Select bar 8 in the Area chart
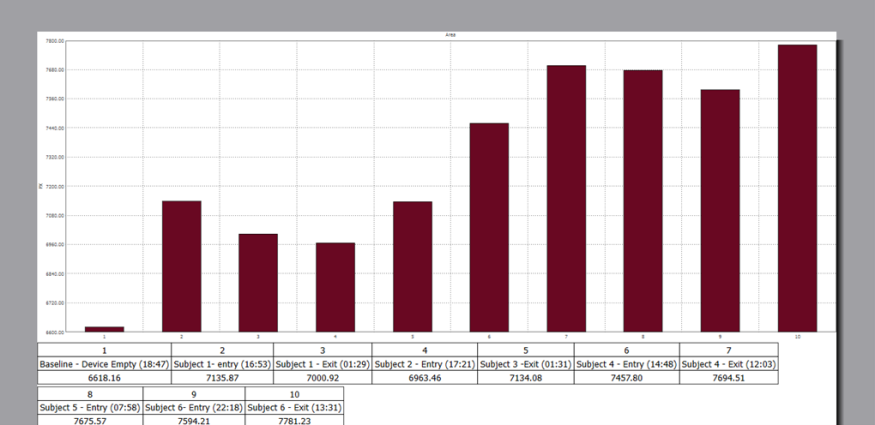 [x=643, y=201]
